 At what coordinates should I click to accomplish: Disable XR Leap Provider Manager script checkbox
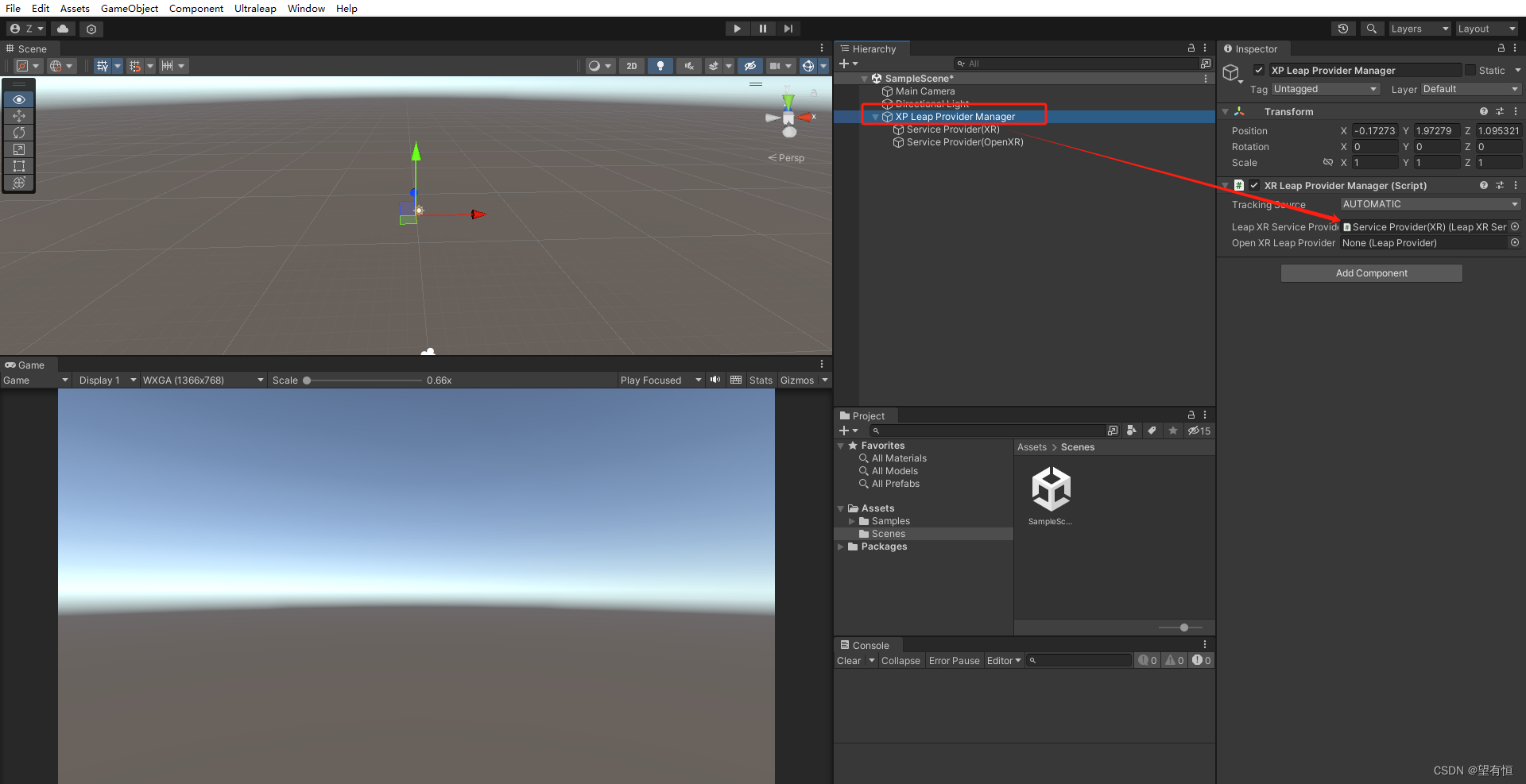(1254, 185)
